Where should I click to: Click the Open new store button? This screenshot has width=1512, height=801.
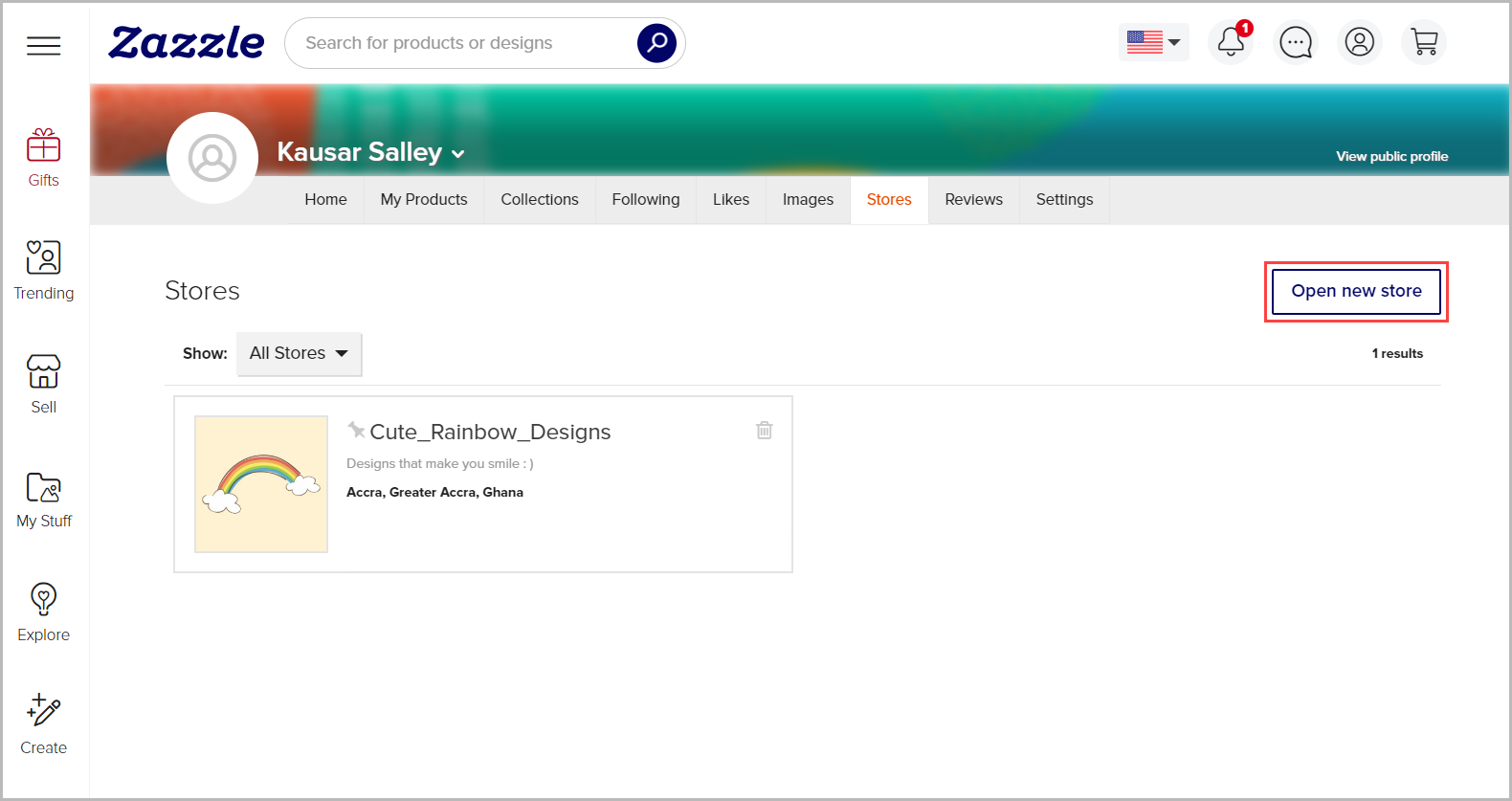coord(1356,291)
